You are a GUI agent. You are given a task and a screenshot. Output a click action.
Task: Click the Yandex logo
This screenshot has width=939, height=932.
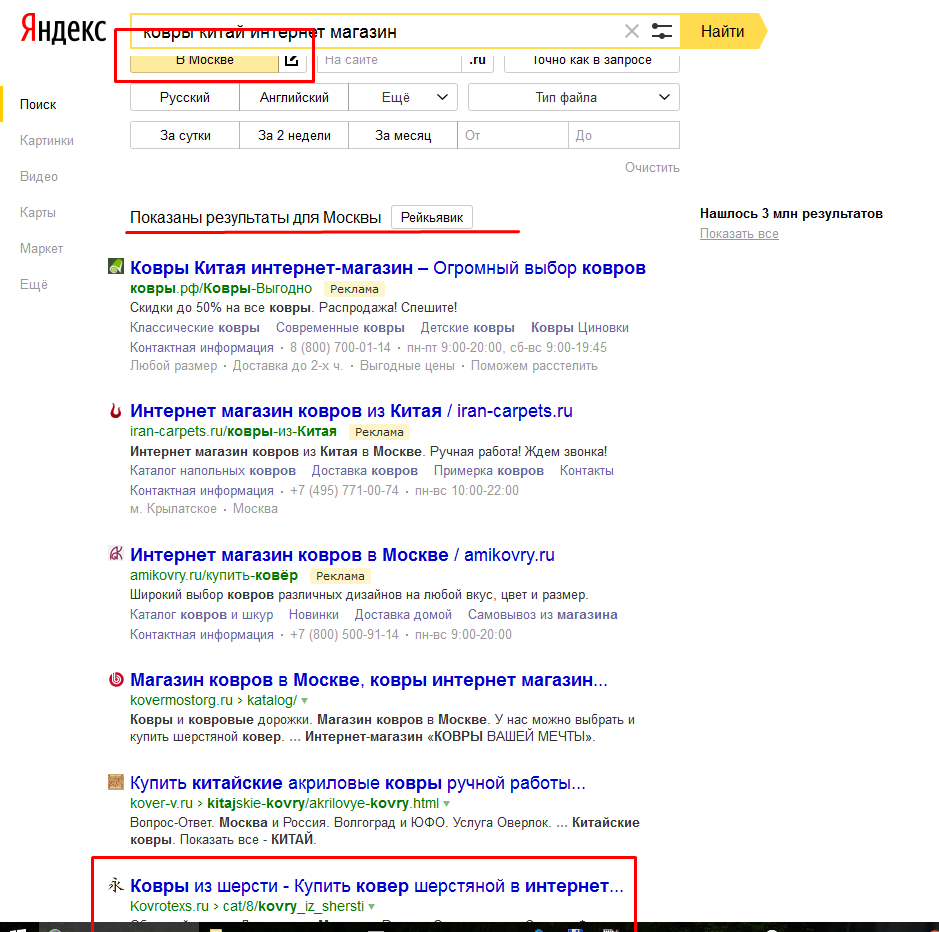(63, 30)
